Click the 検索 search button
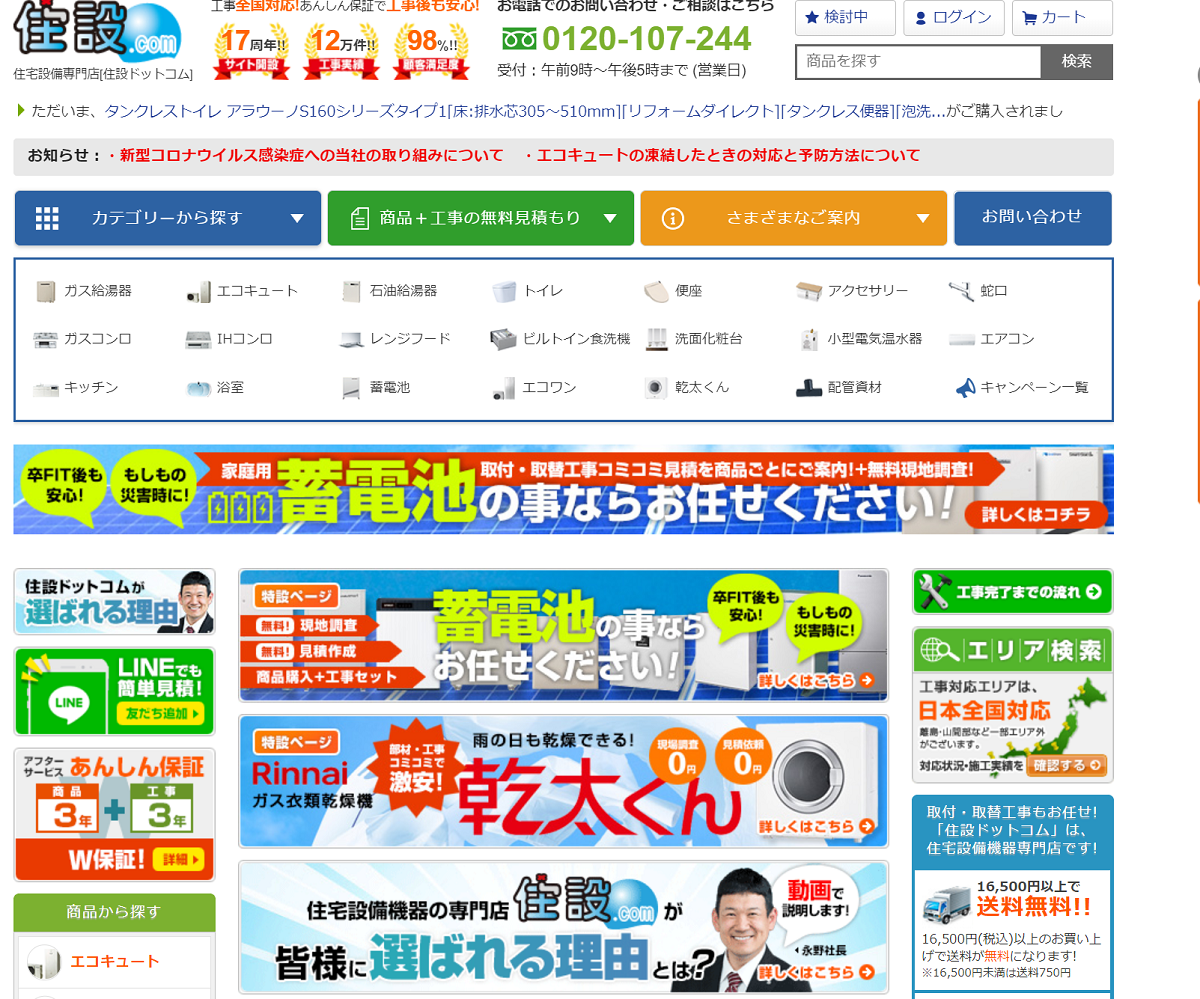The width and height of the screenshot is (1200, 999). pyautogui.click(x=1077, y=62)
